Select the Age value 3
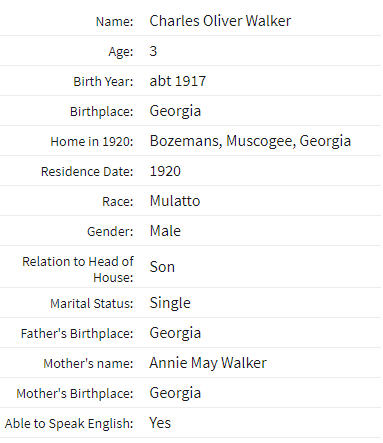 (x=153, y=51)
